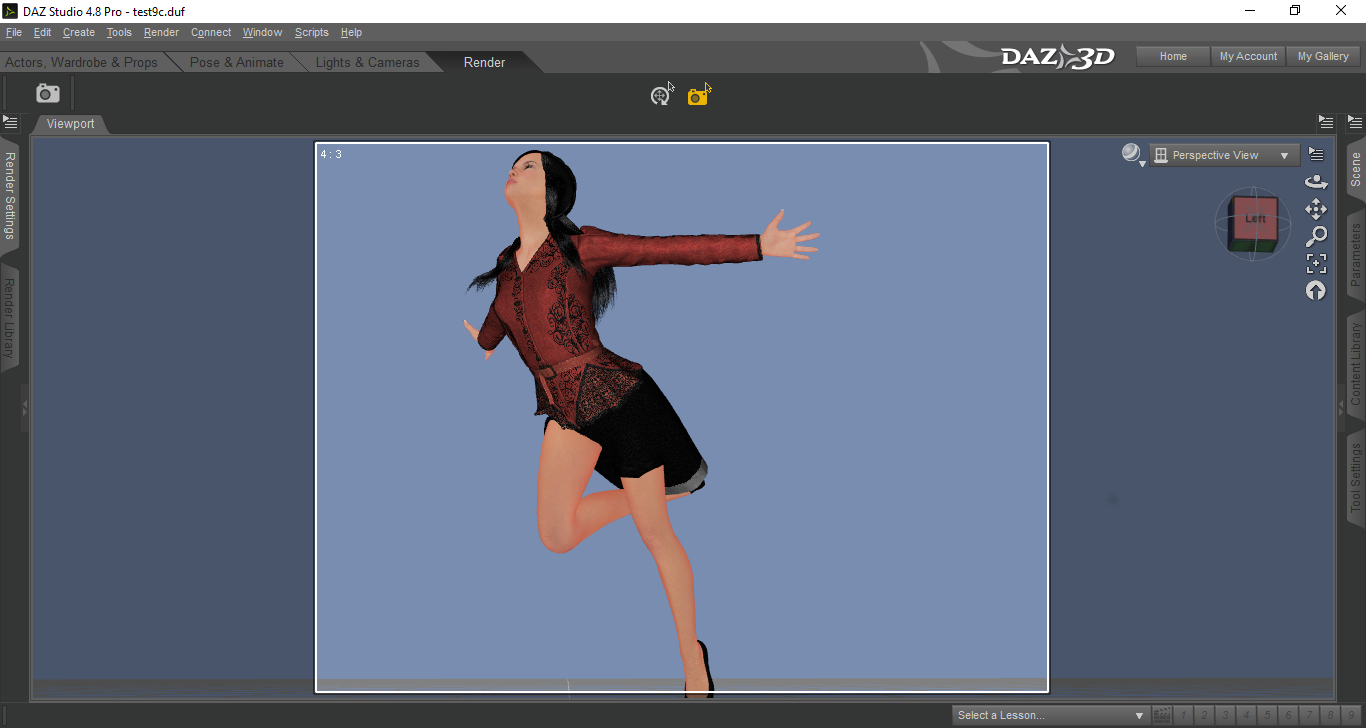Open the Window menu
1366x728 pixels.
click(262, 32)
